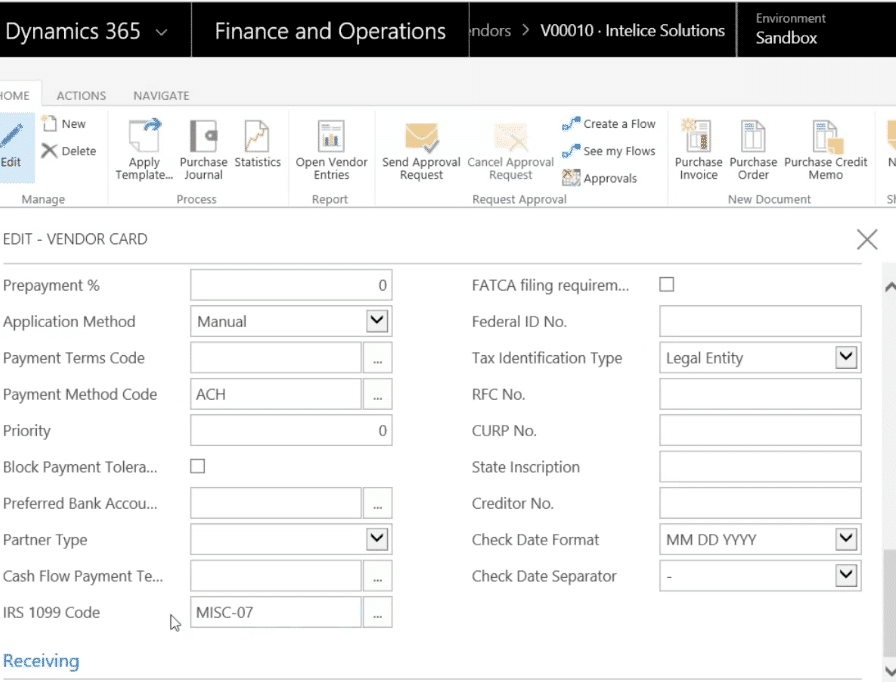The height and width of the screenshot is (682, 896).
Task: Click the CURP No. field
Action: (x=760, y=431)
